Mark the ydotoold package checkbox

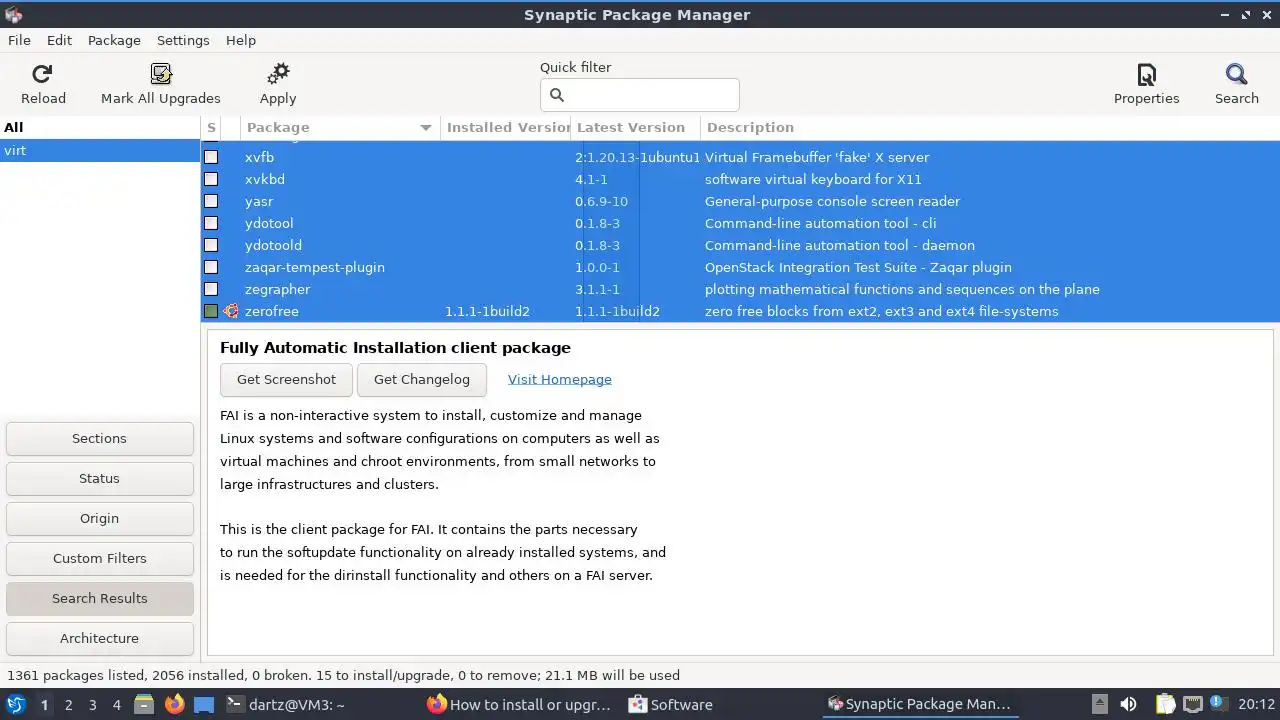click(211, 245)
